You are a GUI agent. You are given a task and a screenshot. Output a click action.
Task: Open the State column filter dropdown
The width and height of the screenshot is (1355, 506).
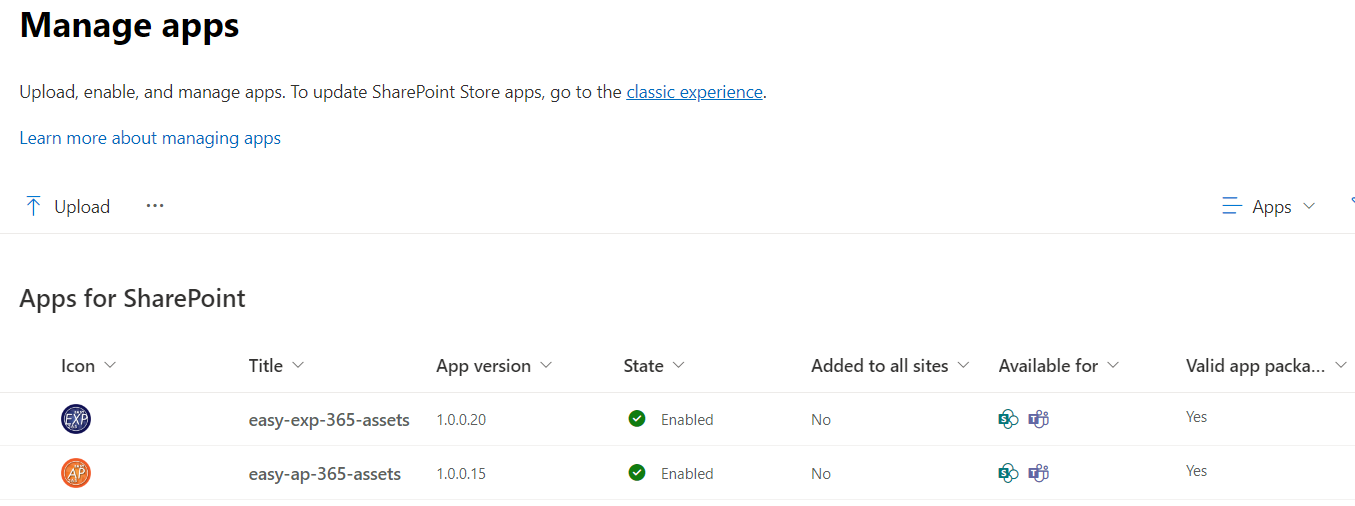pos(679,366)
